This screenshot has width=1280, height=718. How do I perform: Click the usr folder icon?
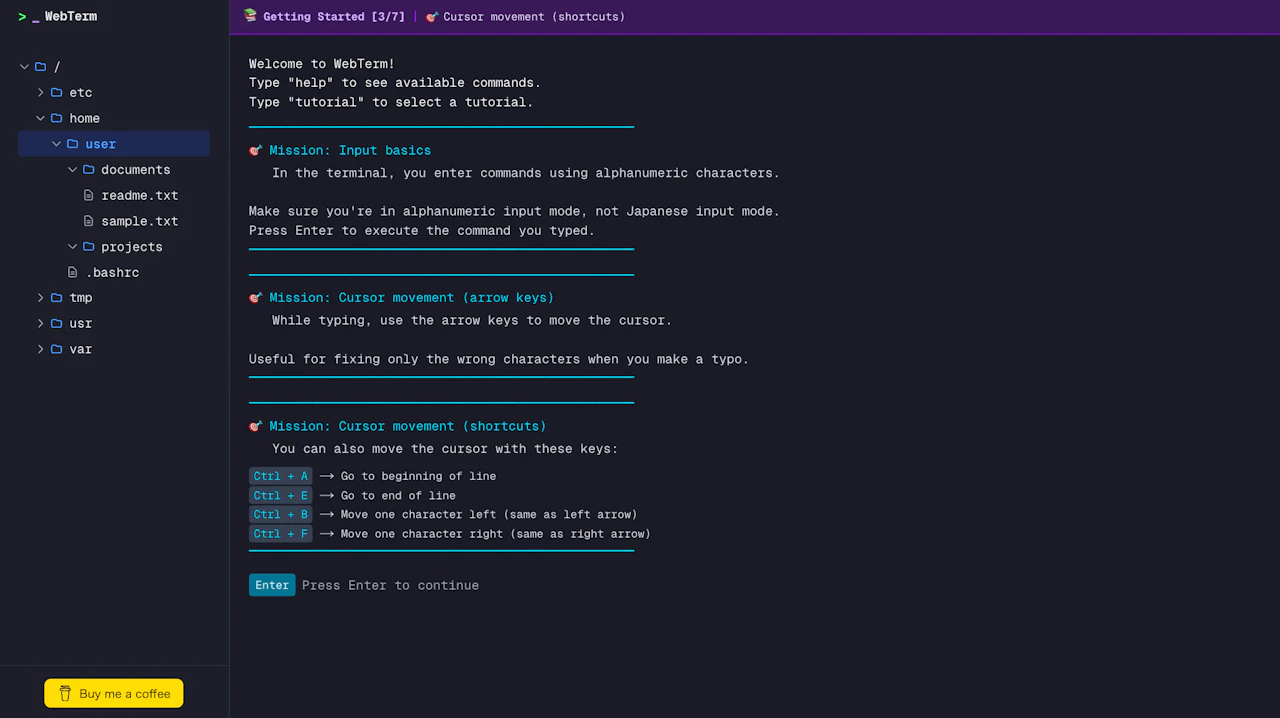click(x=56, y=324)
